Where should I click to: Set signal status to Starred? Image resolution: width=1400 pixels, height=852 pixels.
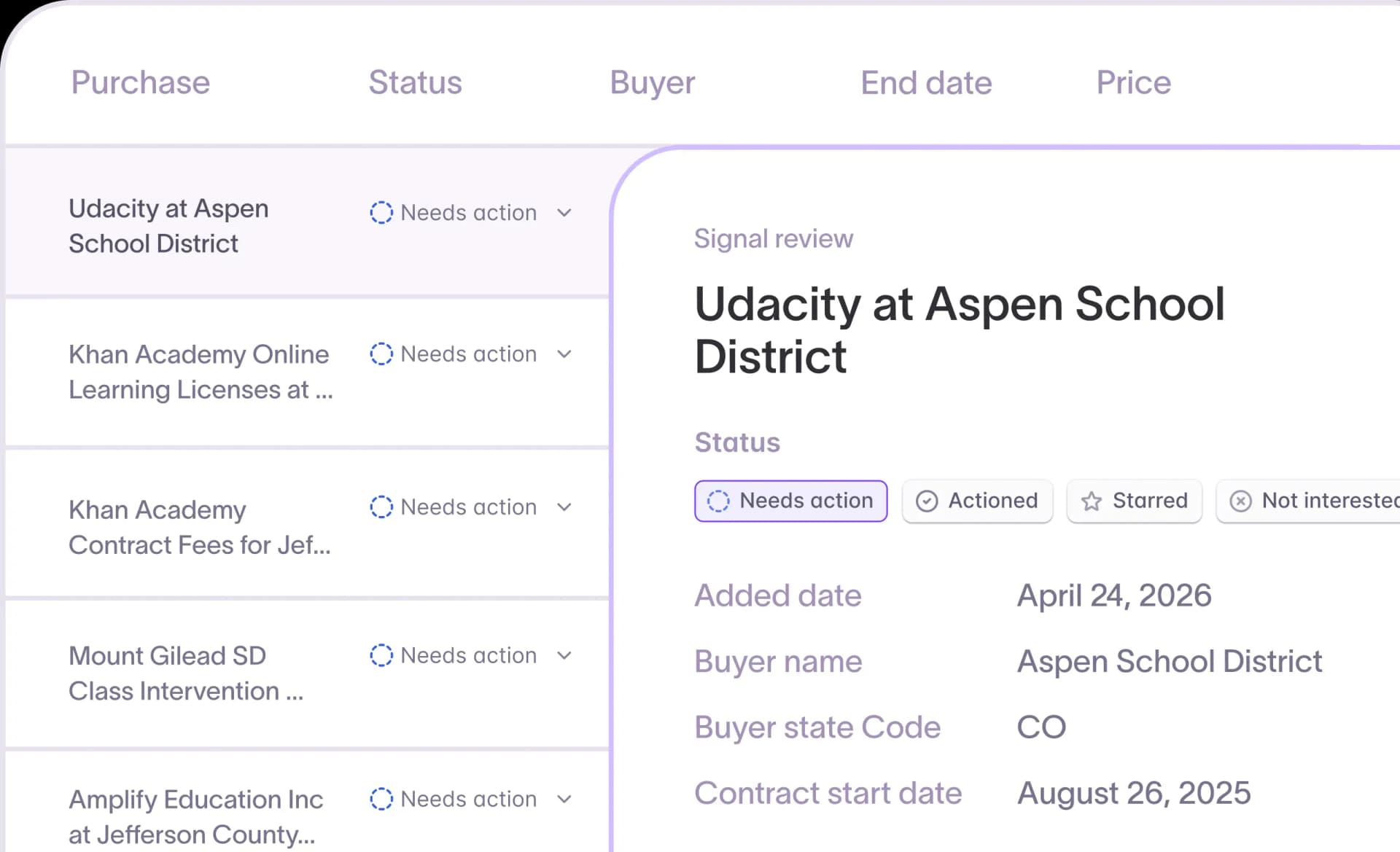(1134, 501)
